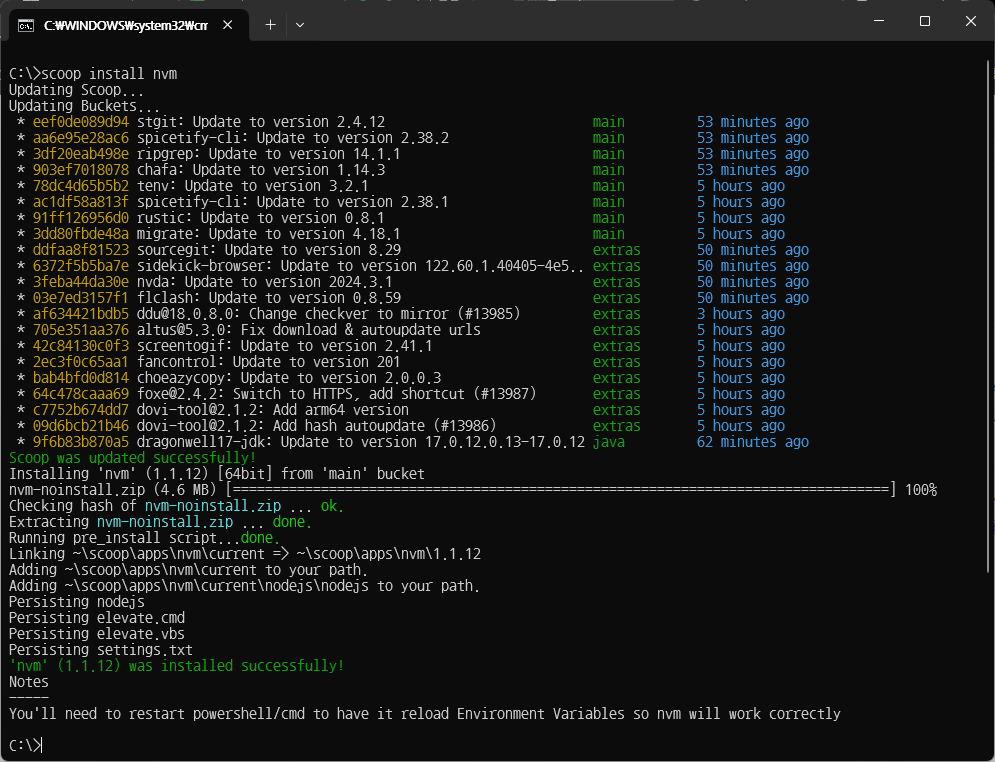Click the line 'ripgrep: Update to version 14.1.1'
This screenshot has height=762, width=995.
tap(268, 154)
